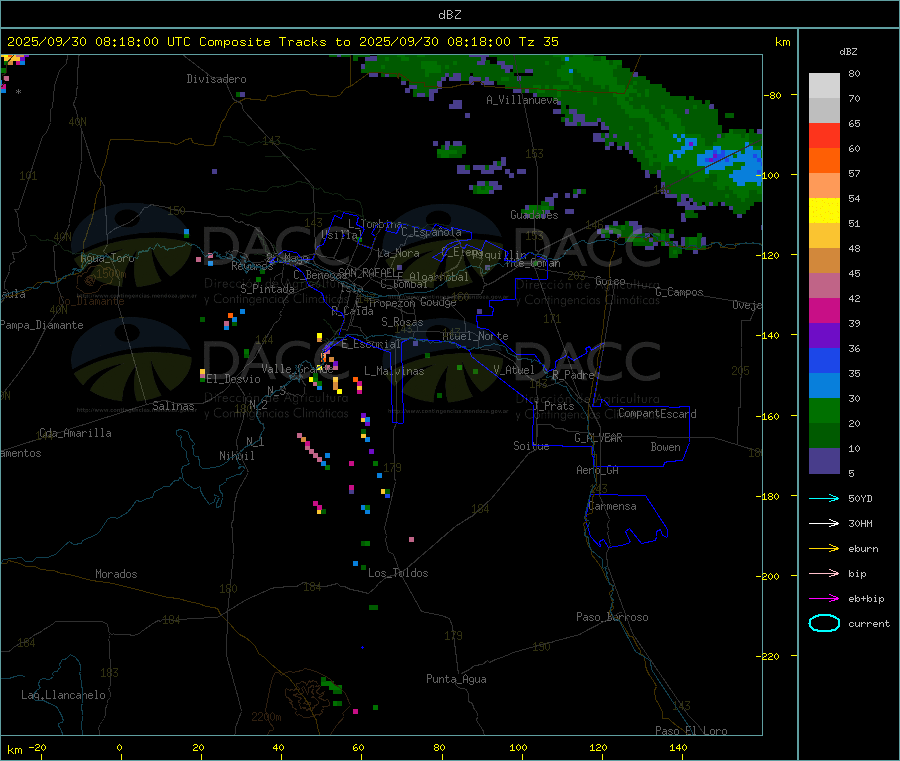Click the 60 km horizontal axis tick

[359, 748]
